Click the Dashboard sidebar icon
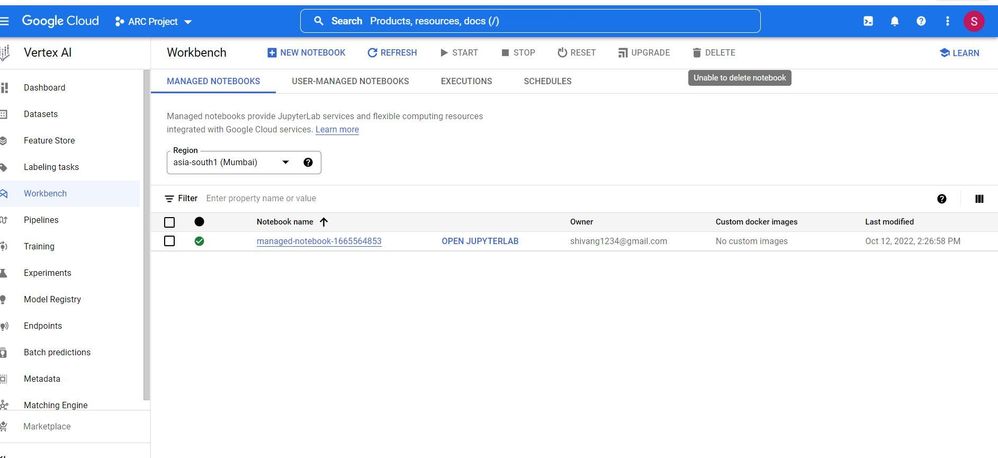 coord(4,88)
